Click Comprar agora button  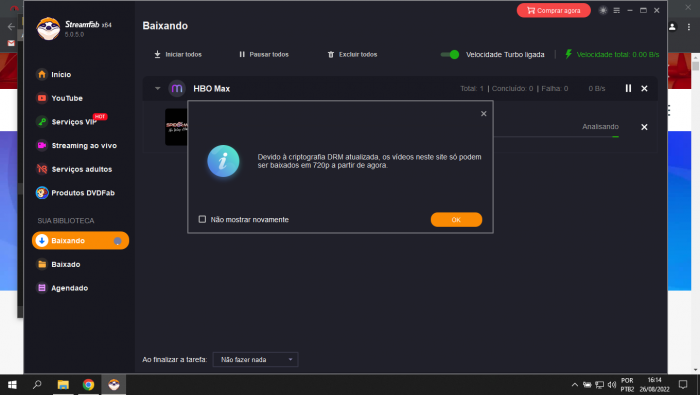(x=554, y=10)
